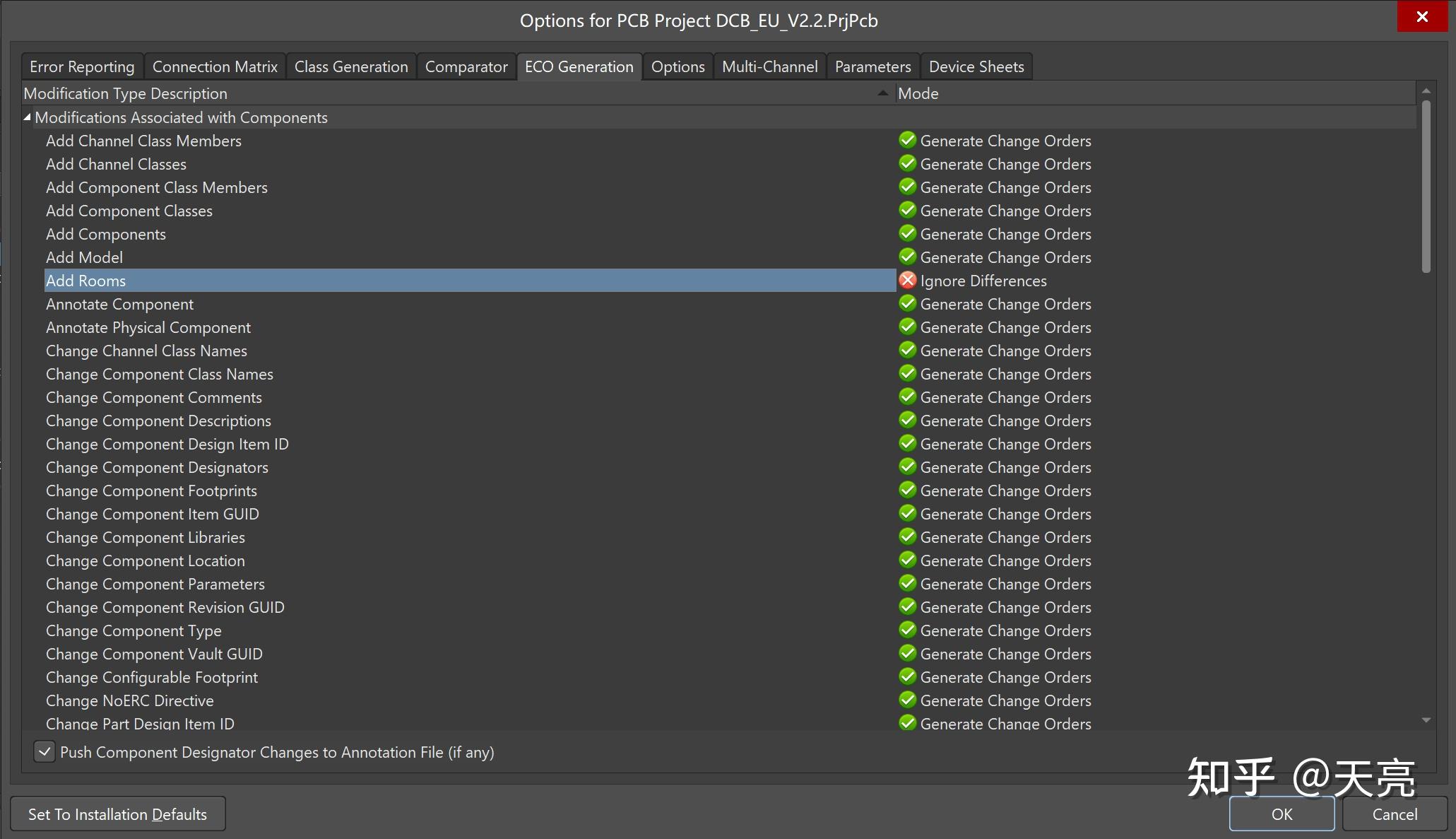
Task: Click Set To Installation Defaults button
Action: coord(118,814)
